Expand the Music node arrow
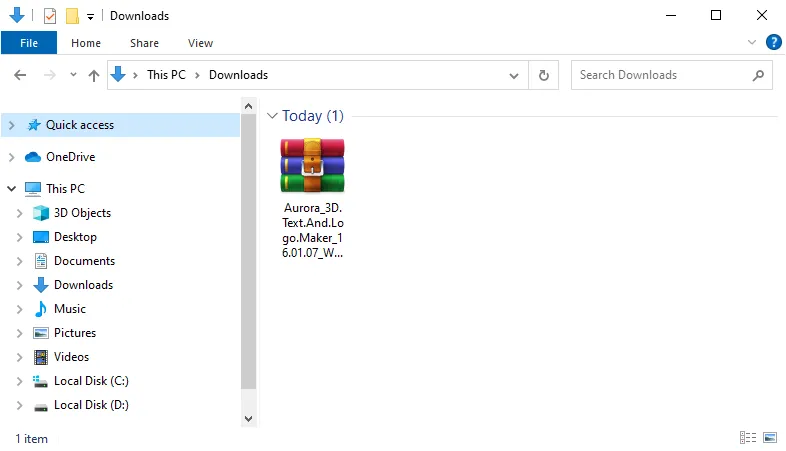 pyautogui.click(x=20, y=310)
